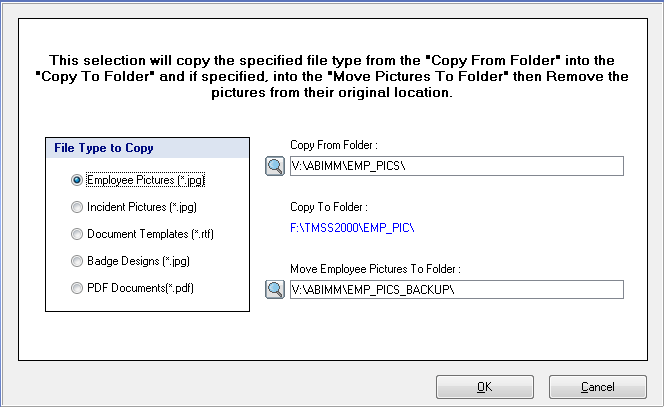The height and width of the screenshot is (407, 664).
Task: Focus the V:\ABIMM\EMP_PICS_BACKUP\ text box
Action: (x=456, y=290)
